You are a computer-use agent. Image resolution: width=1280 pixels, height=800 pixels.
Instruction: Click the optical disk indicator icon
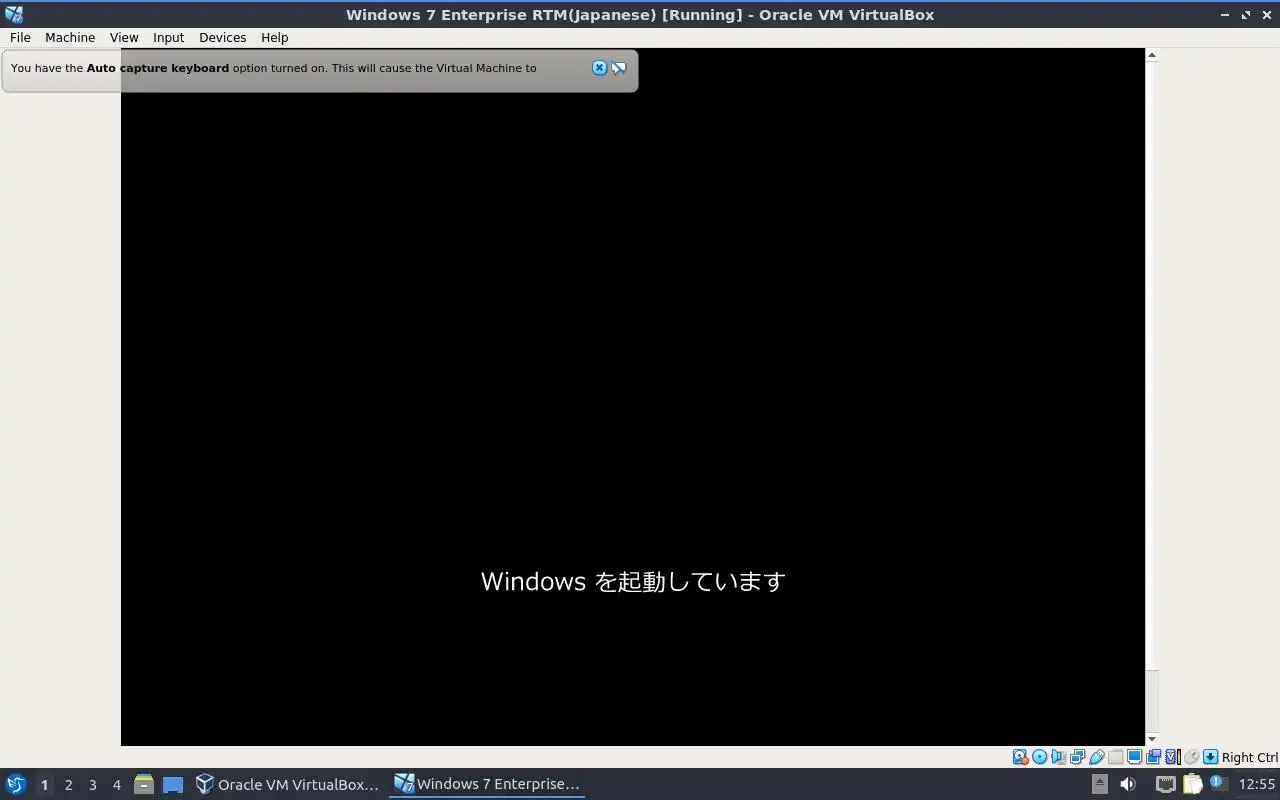click(1039, 757)
